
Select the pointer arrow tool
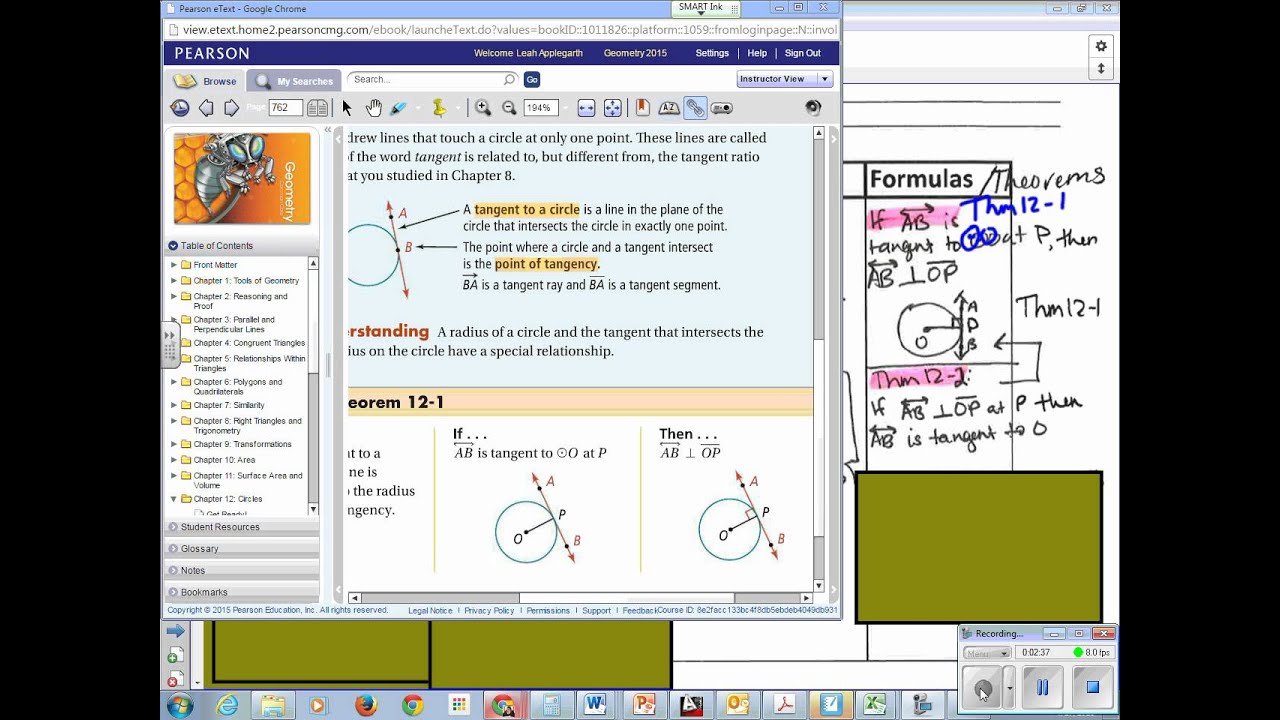pos(347,108)
